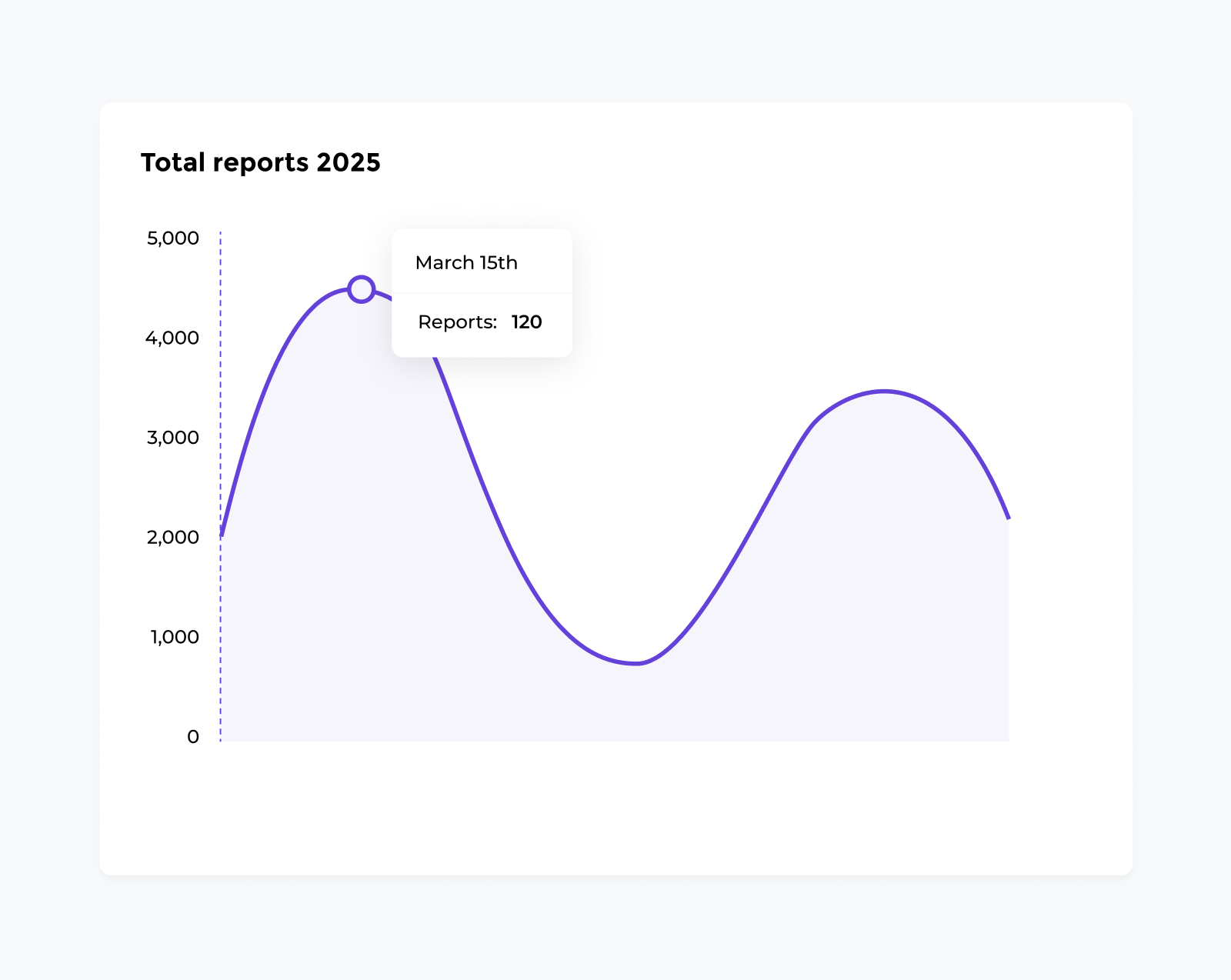Click the 5,000 y-axis label
1231x980 pixels.
pos(173,238)
